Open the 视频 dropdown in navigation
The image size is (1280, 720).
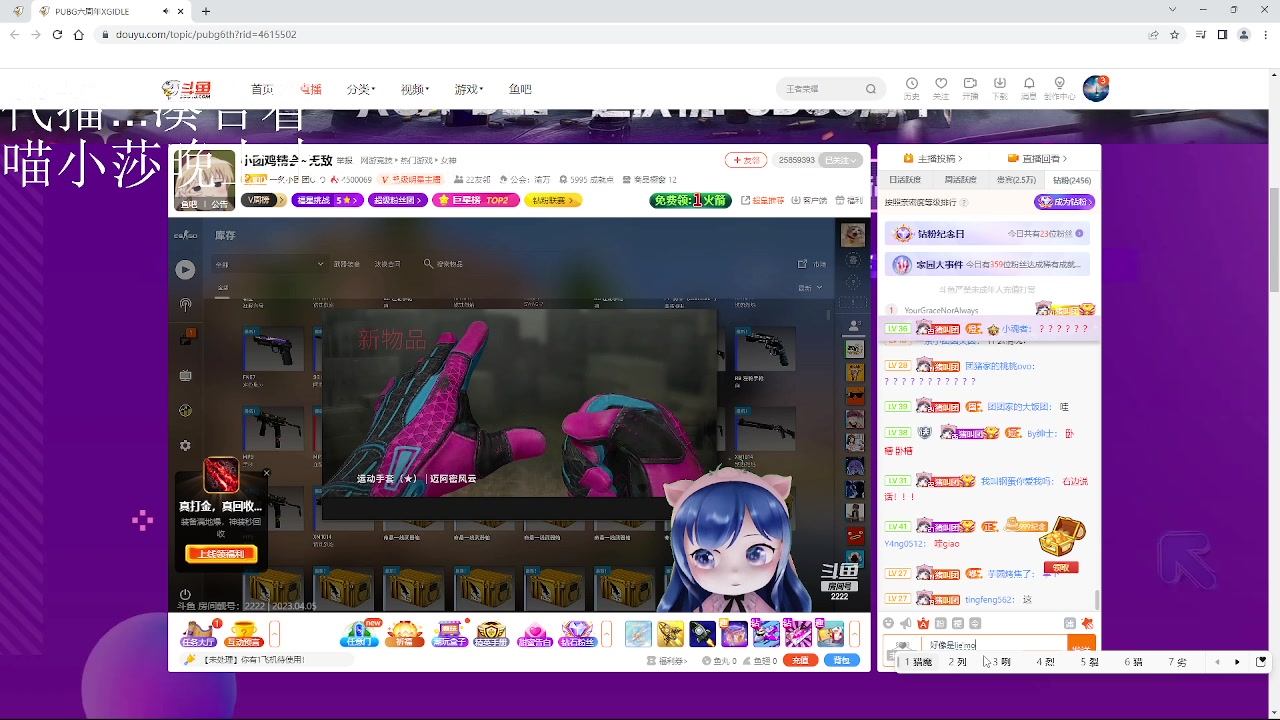(x=414, y=89)
